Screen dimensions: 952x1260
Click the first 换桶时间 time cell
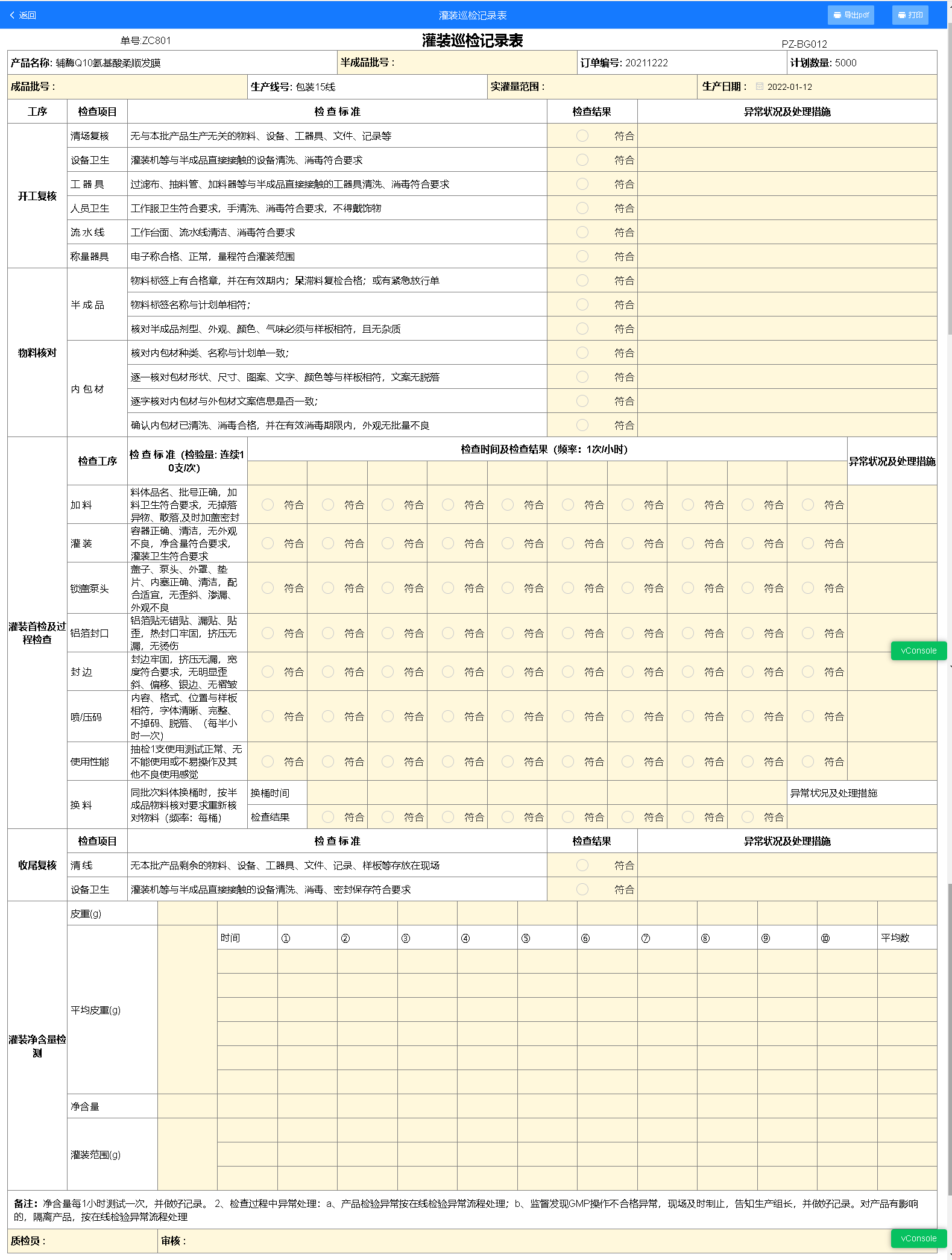tap(337, 793)
